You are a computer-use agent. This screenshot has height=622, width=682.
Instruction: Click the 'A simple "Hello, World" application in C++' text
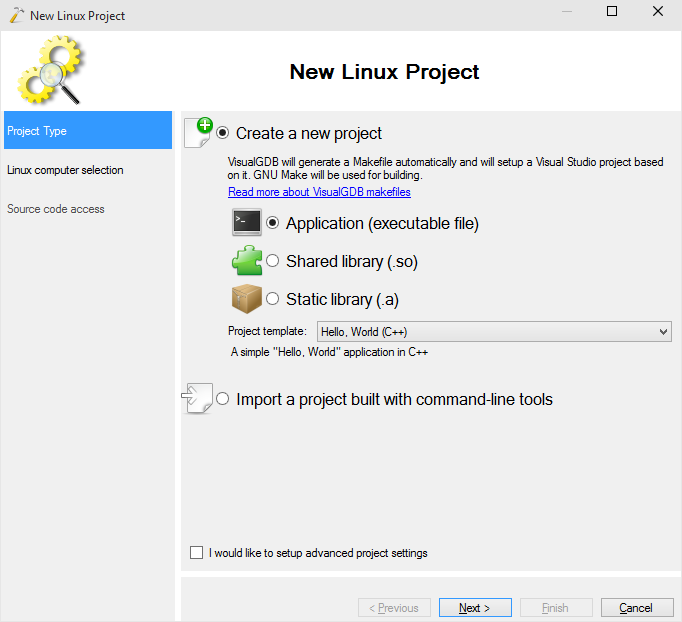click(329, 352)
